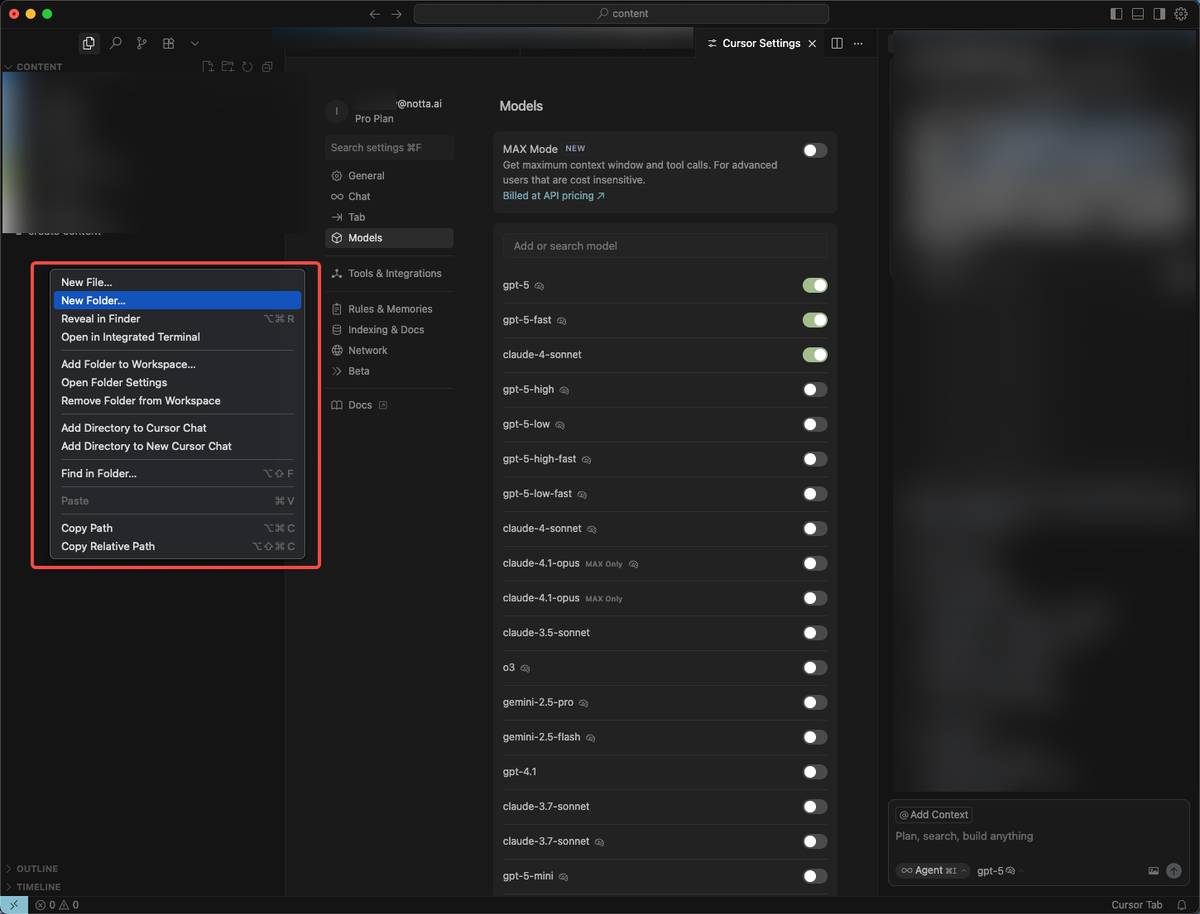The image size is (1200, 914).
Task: Open the General settings section
Action: pyautogui.click(x=389, y=176)
